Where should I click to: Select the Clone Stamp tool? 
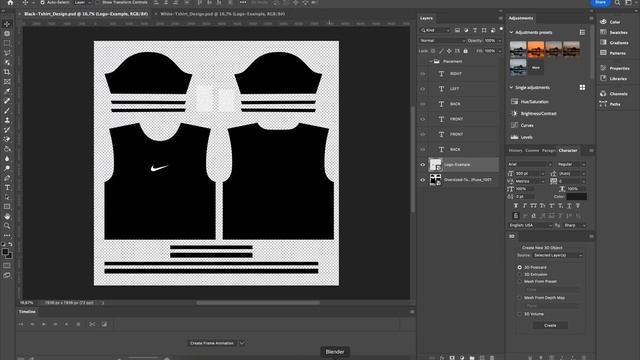[x=7, y=120]
